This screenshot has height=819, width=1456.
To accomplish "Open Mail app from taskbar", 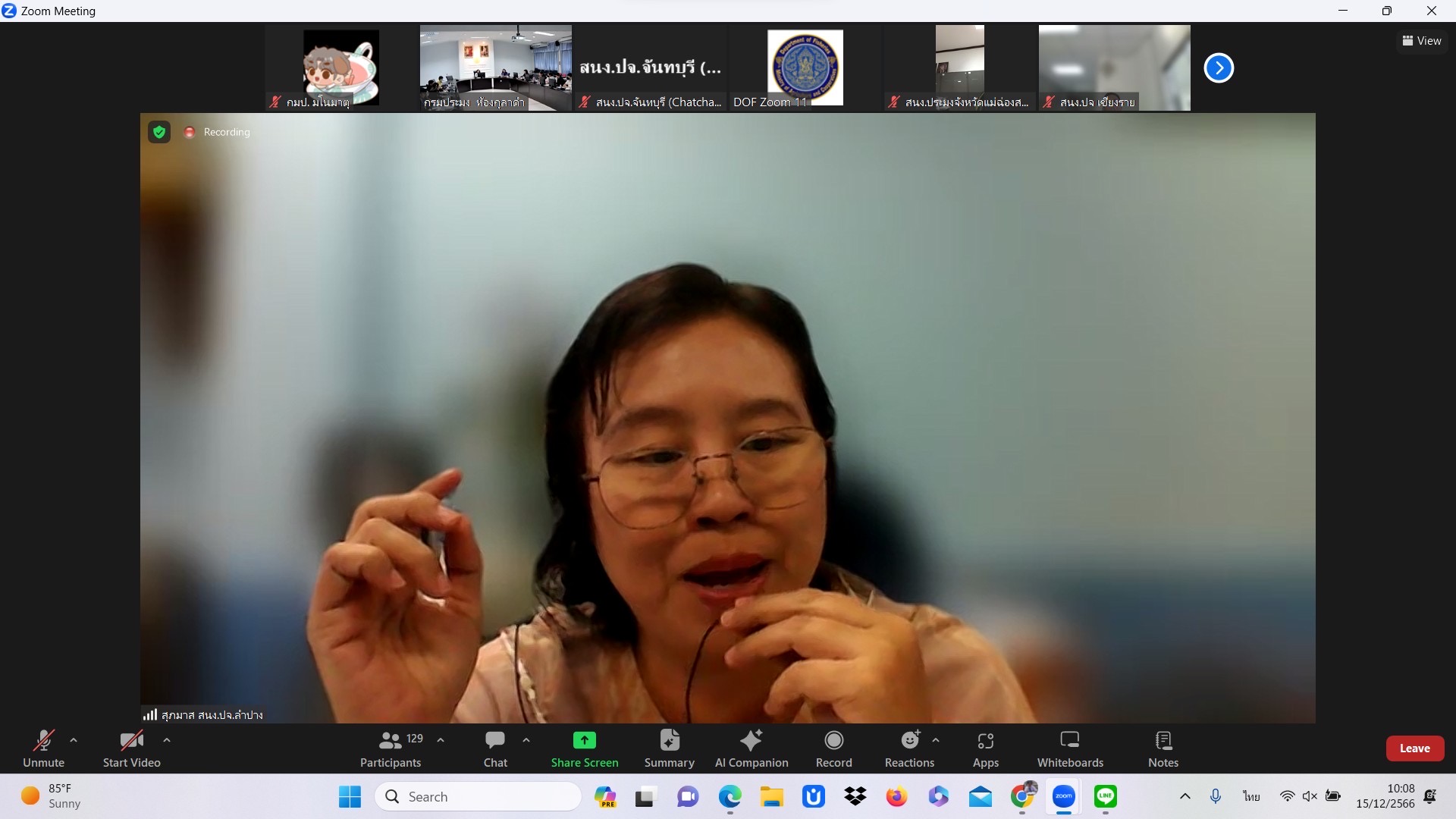I will (981, 796).
